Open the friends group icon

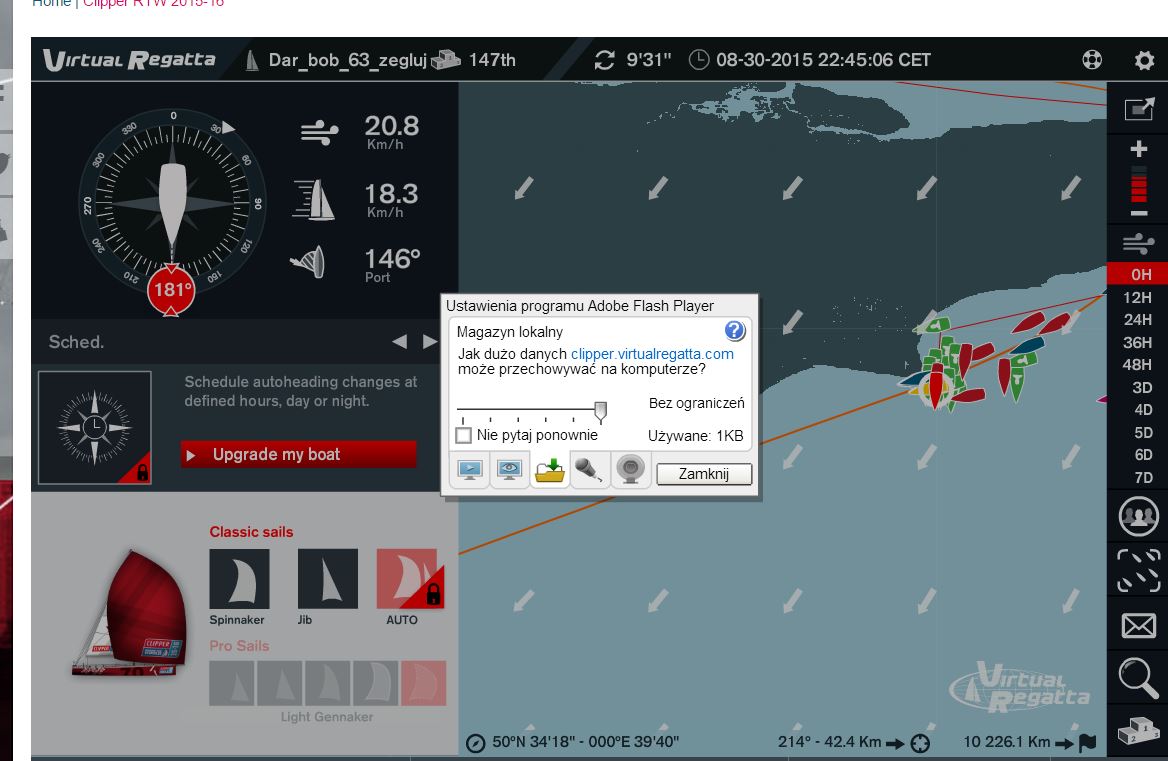[x=1138, y=516]
